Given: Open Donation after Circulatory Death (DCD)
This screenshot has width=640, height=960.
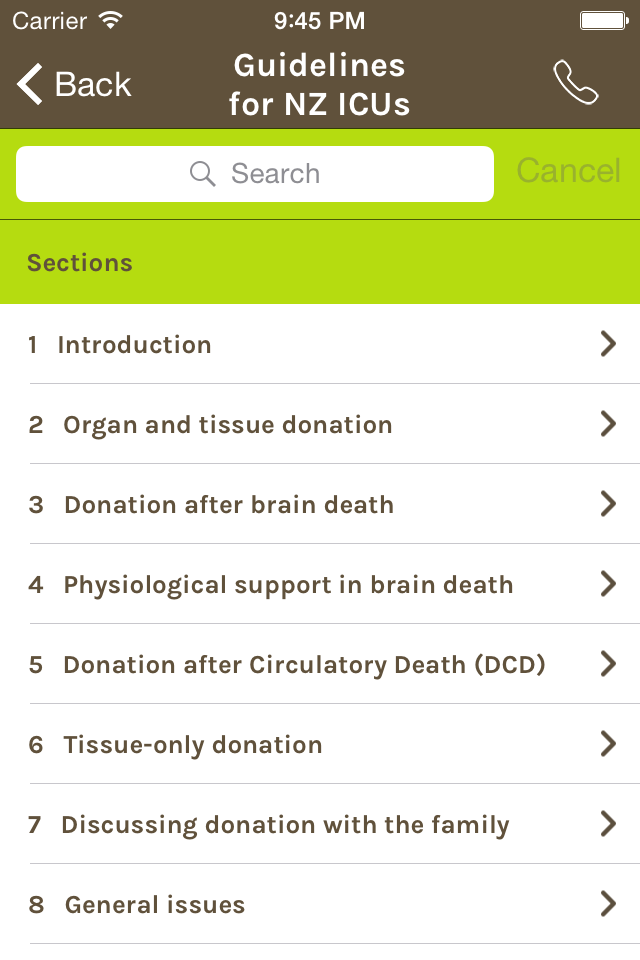Looking at the screenshot, I should click(x=304, y=665).
